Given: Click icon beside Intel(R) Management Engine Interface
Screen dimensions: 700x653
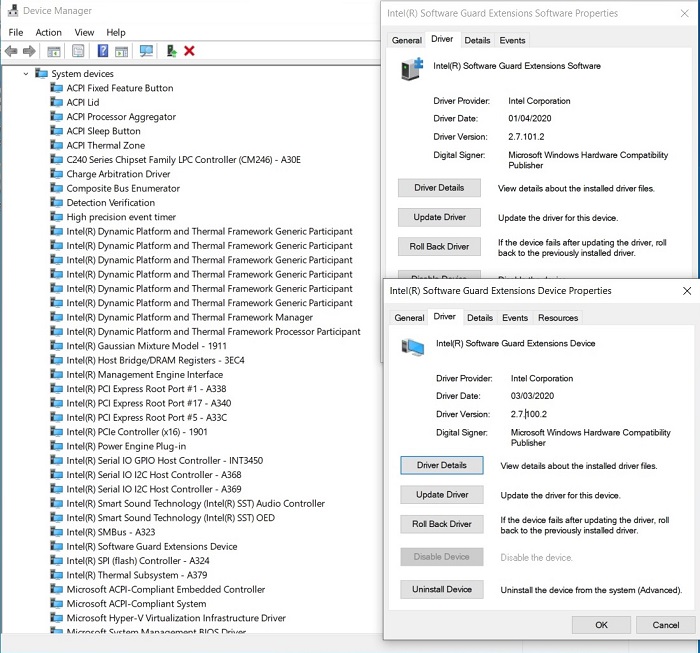Looking at the screenshot, I should point(57,374).
